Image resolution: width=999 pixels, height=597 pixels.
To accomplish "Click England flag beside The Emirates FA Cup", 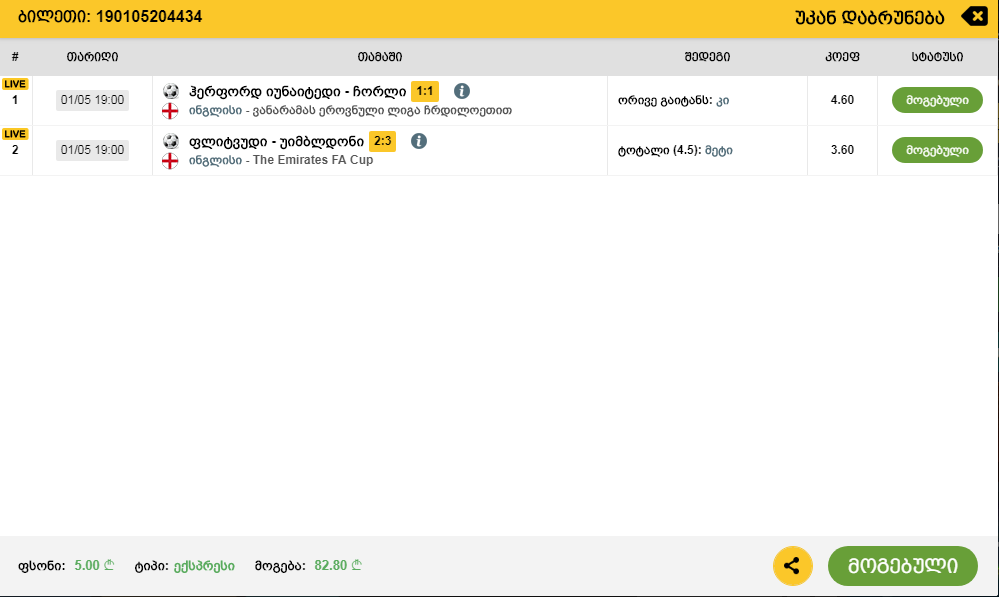I will tap(170, 161).
